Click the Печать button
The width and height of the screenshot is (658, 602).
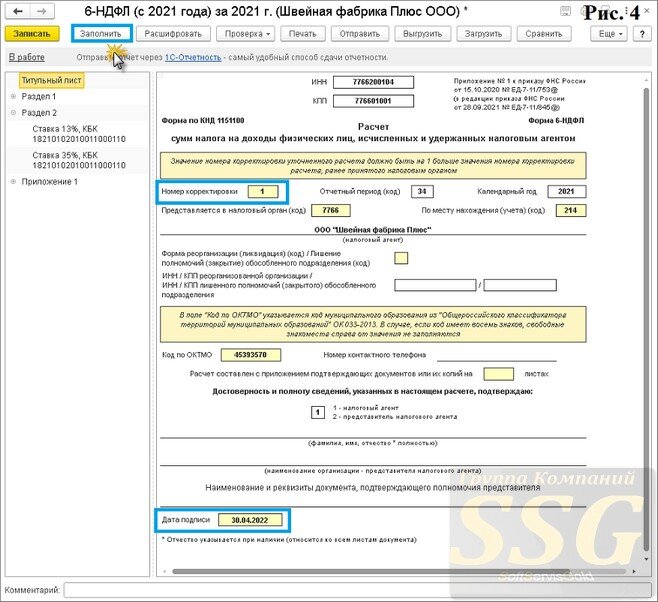click(302, 34)
